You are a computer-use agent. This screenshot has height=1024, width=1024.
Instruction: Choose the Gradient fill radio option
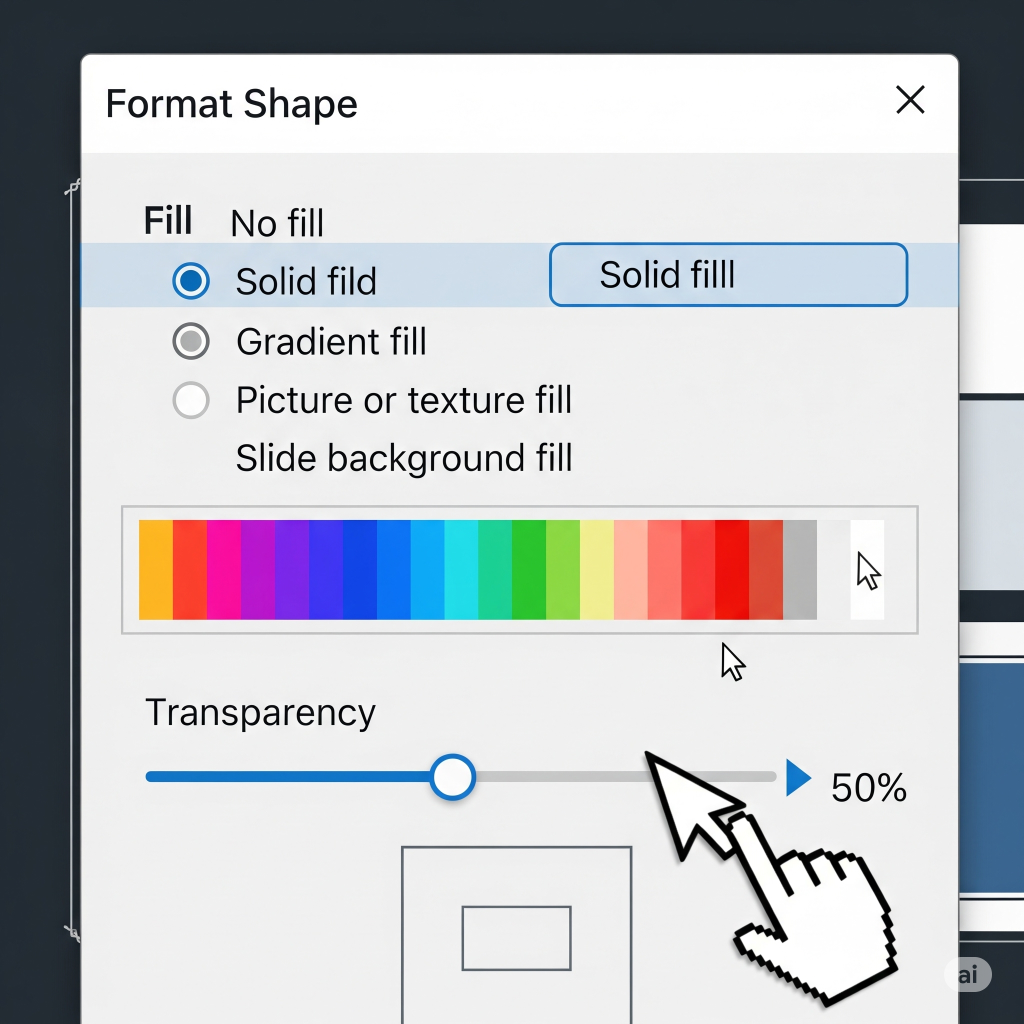[191, 342]
